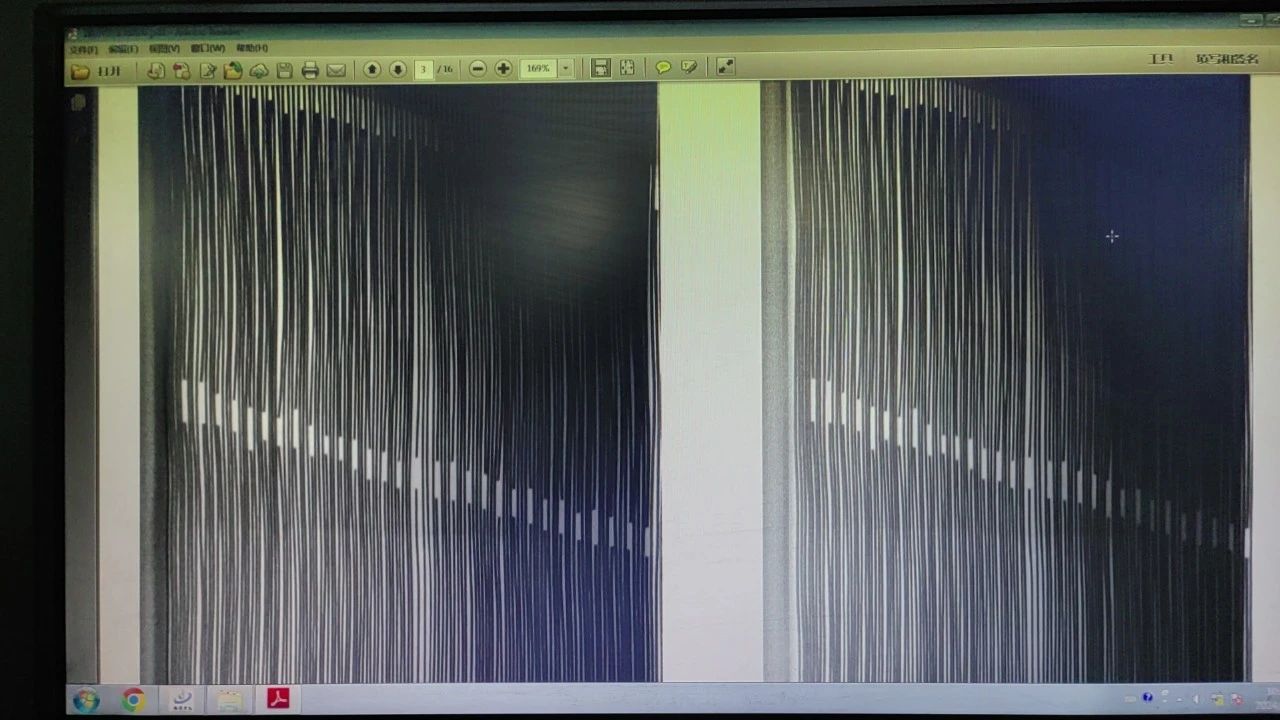
Task: Toggle read mode full-screen view
Action: click(726, 67)
